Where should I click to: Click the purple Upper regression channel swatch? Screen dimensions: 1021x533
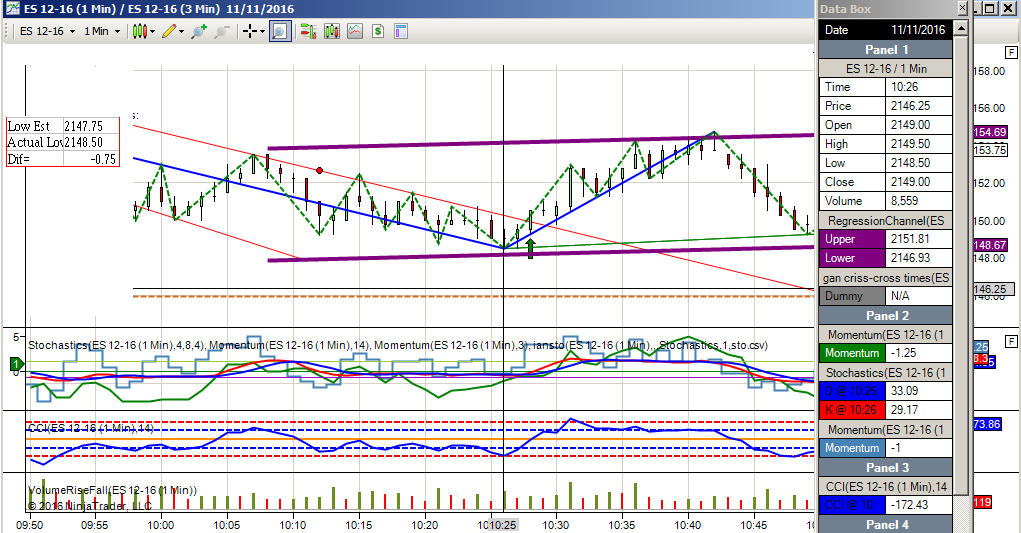pos(852,239)
